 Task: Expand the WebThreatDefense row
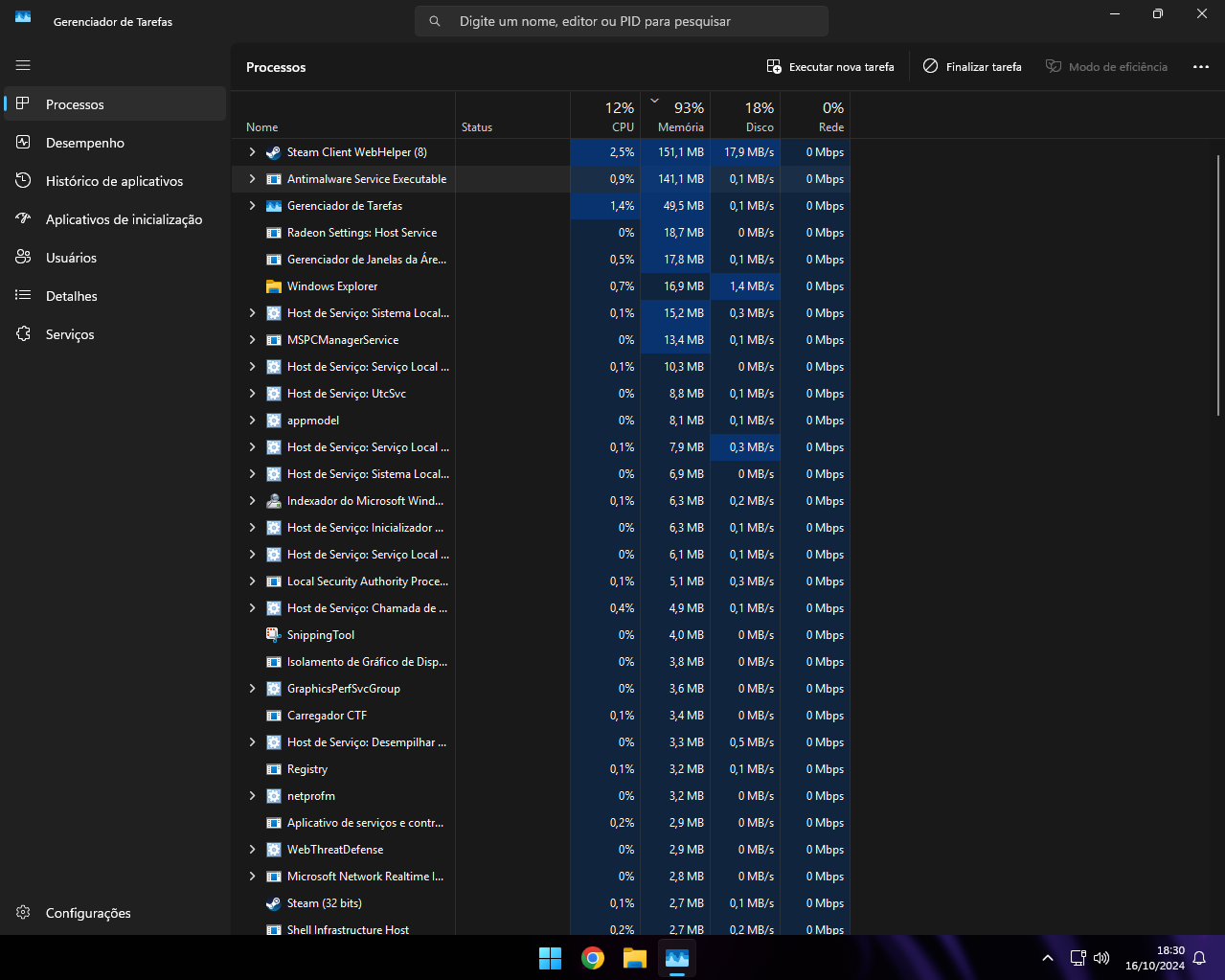pyautogui.click(x=252, y=850)
